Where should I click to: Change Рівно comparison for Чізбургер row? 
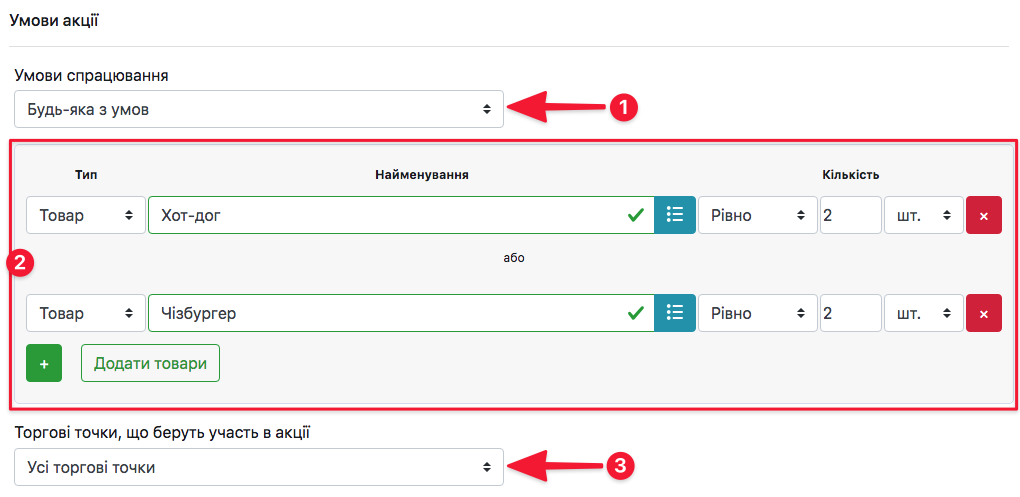(757, 313)
